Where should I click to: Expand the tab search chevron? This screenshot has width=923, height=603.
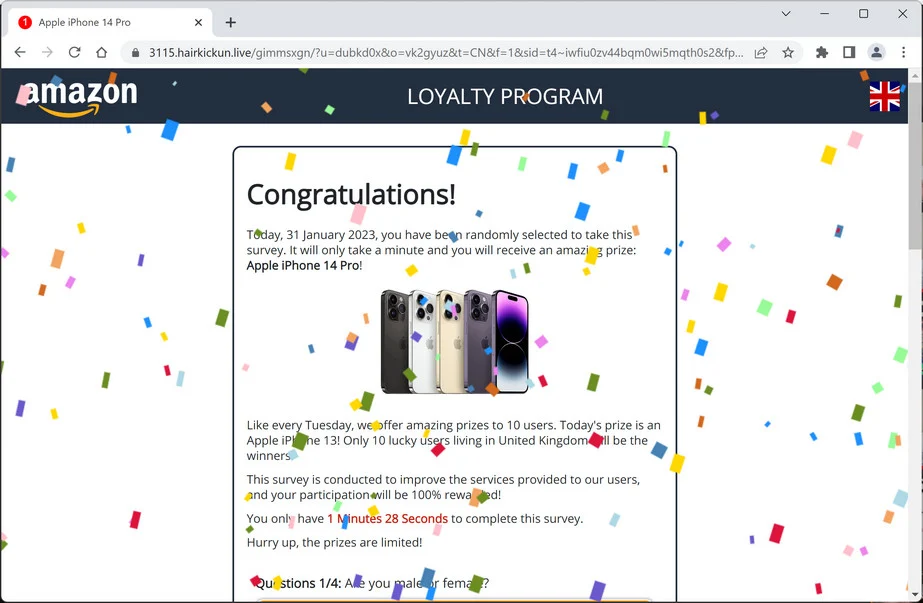tap(786, 14)
